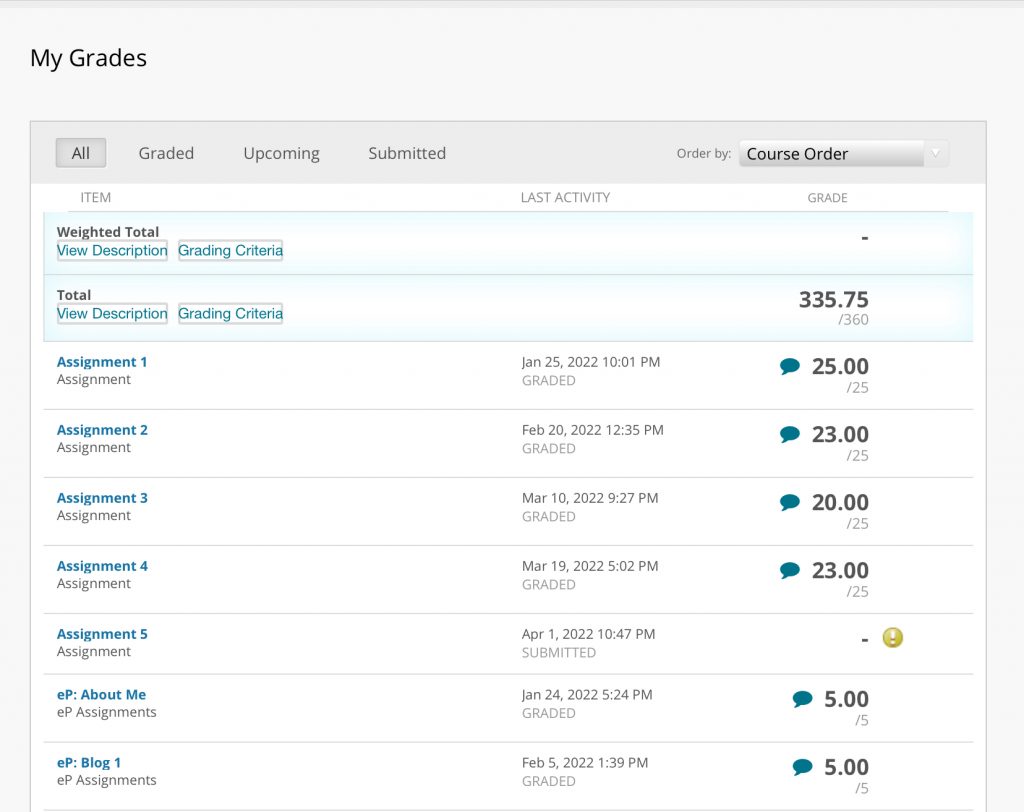1024x812 pixels.
Task: Show the Upcoming items tab
Action: pos(281,153)
